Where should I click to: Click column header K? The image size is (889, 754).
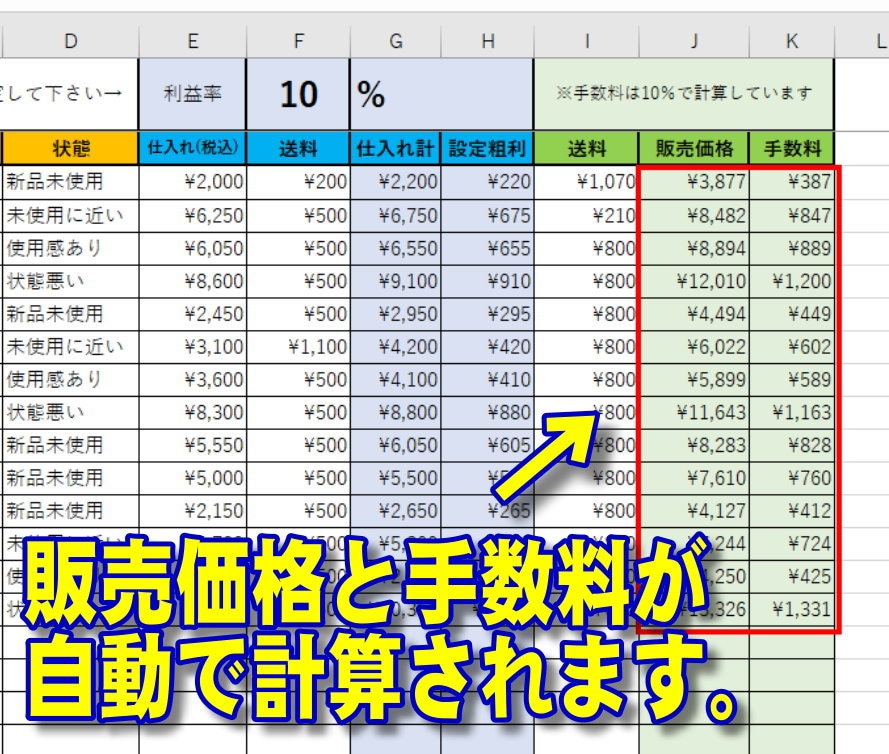pyautogui.click(x=791, y=41)
